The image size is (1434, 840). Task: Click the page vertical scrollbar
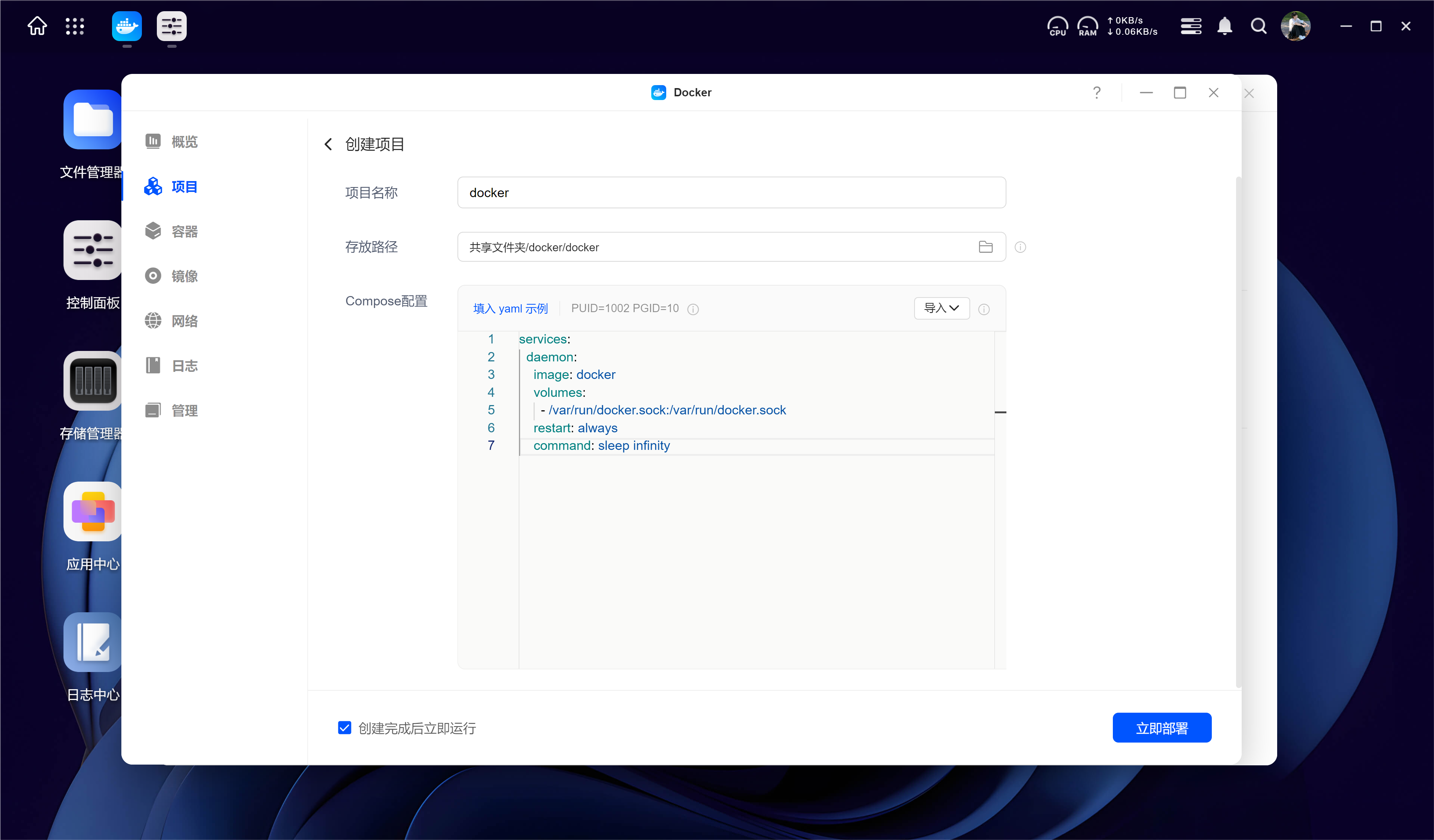(x=1238, y=432)
